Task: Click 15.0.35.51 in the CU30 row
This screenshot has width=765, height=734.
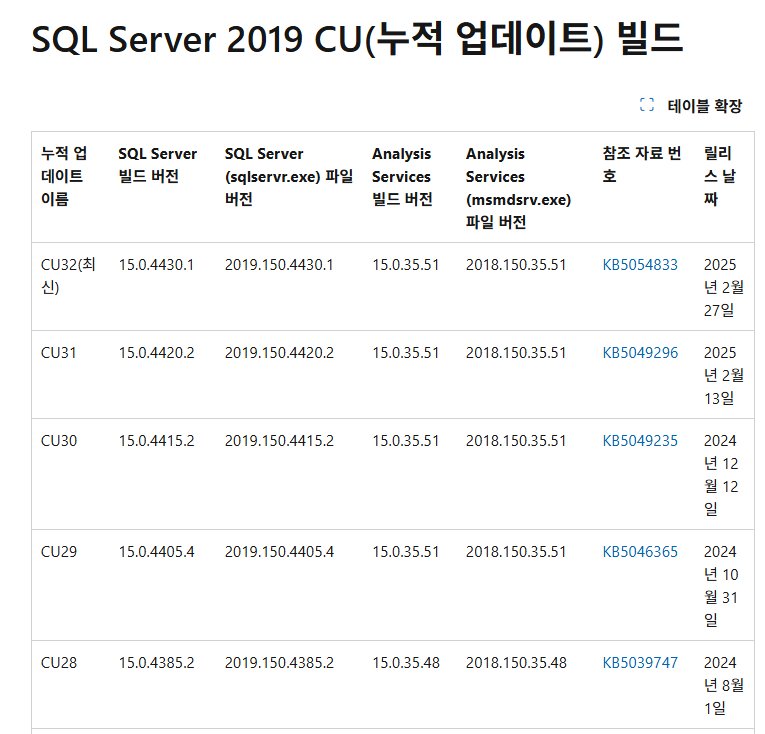Action: tap(405, 441)
